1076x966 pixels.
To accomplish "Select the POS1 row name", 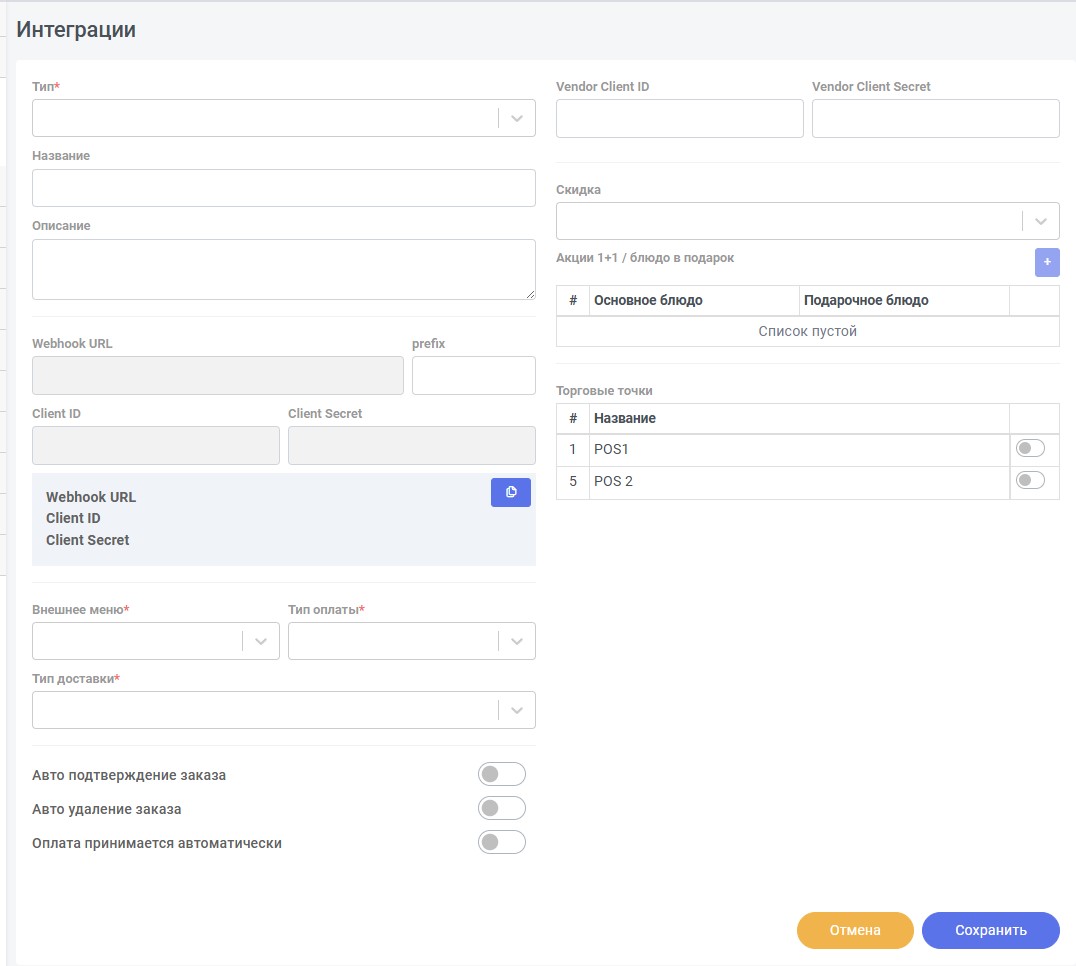I will 611,449.
